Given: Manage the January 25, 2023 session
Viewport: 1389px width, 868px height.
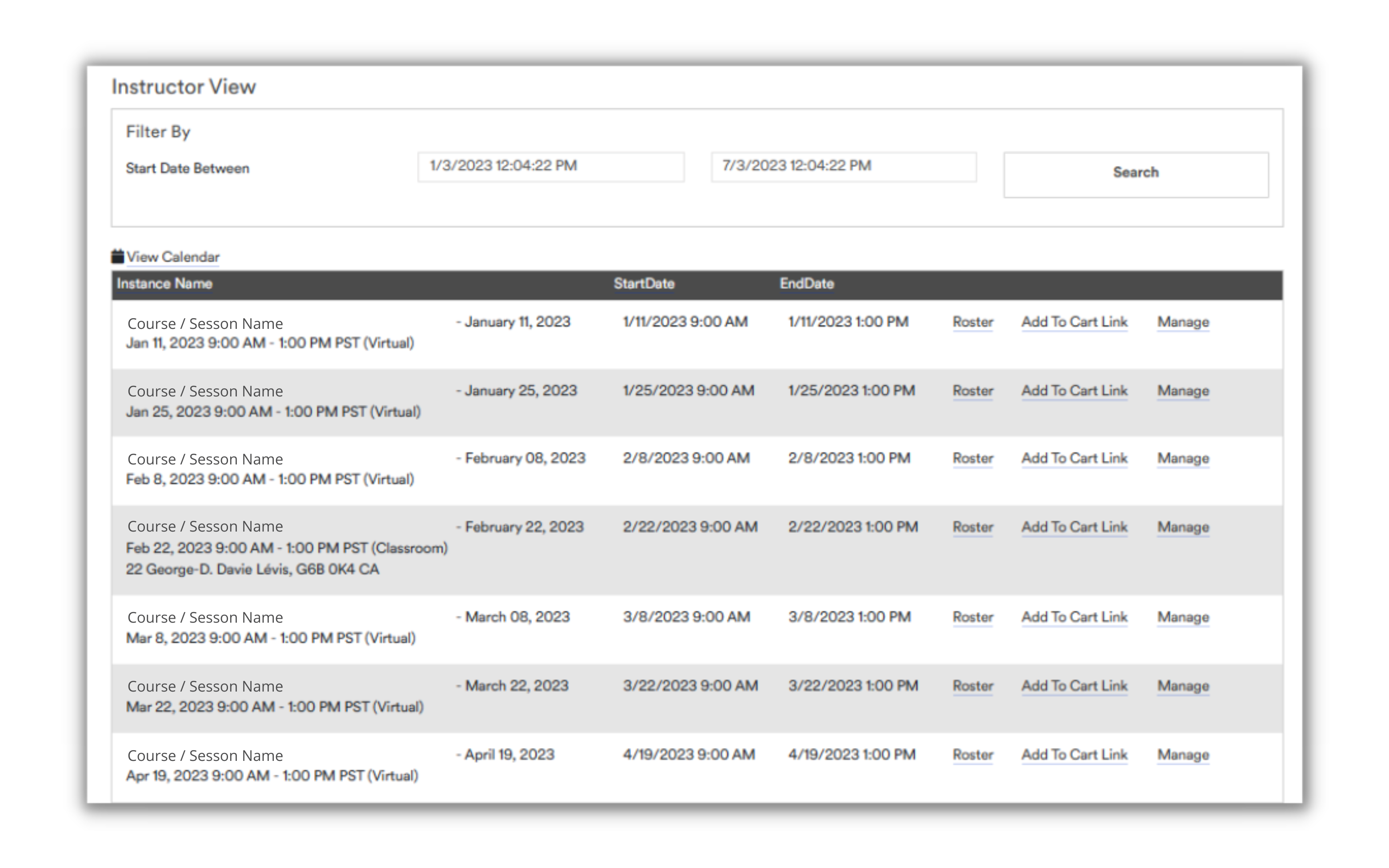Looking at the screenshot, I should point(1183,391).
